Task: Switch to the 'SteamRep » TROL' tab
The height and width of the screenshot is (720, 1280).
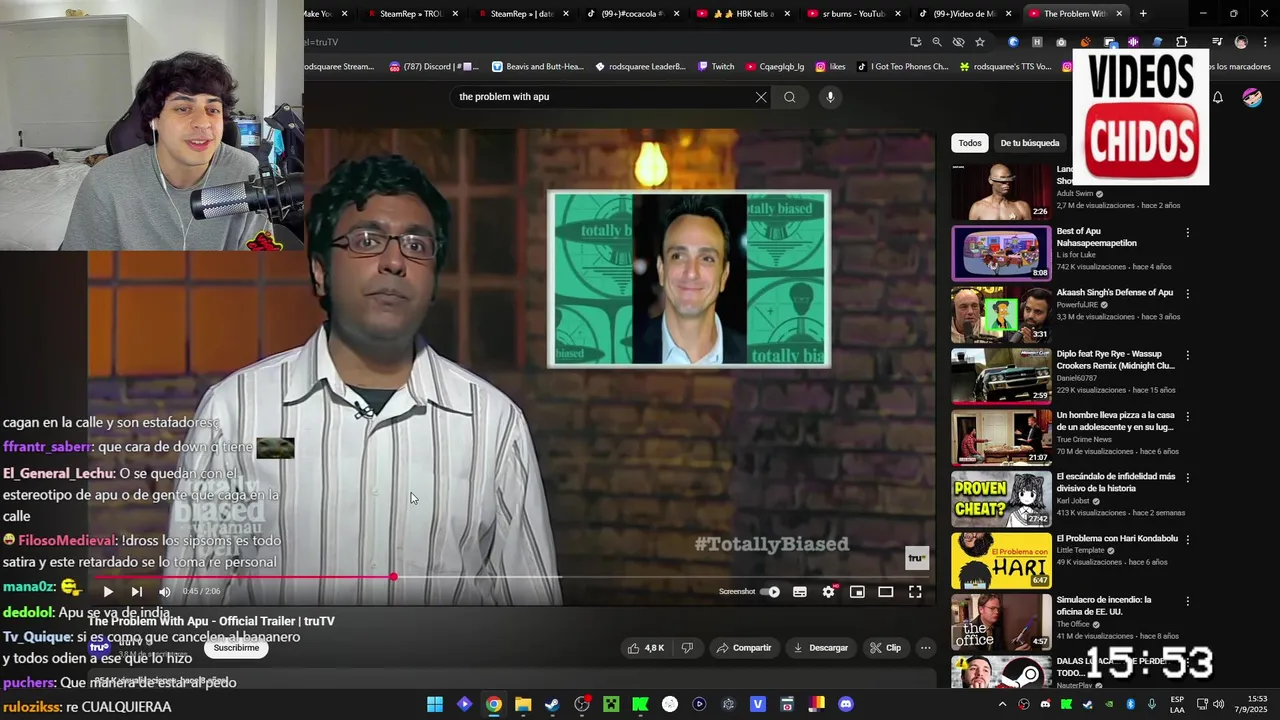Action: click(x=411, y=14)
